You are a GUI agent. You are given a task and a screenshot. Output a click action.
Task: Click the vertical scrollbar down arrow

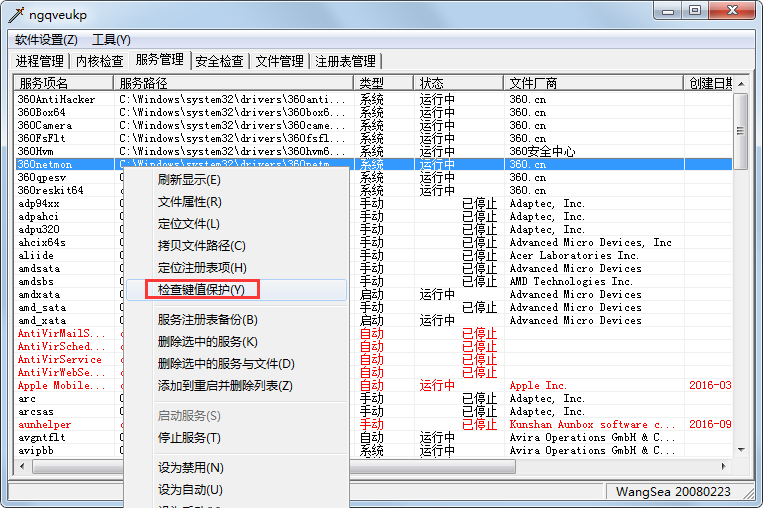(x=740, y=450)
